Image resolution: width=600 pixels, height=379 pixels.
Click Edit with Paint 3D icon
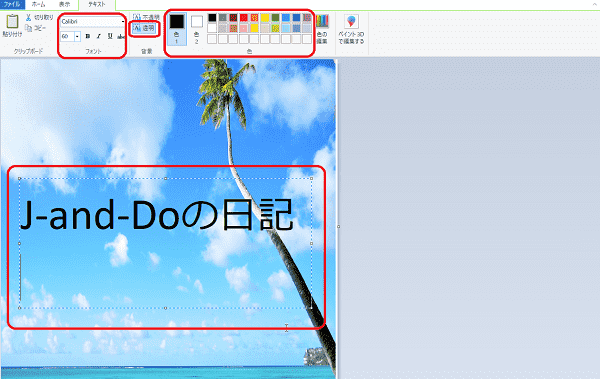click(351, 22)
